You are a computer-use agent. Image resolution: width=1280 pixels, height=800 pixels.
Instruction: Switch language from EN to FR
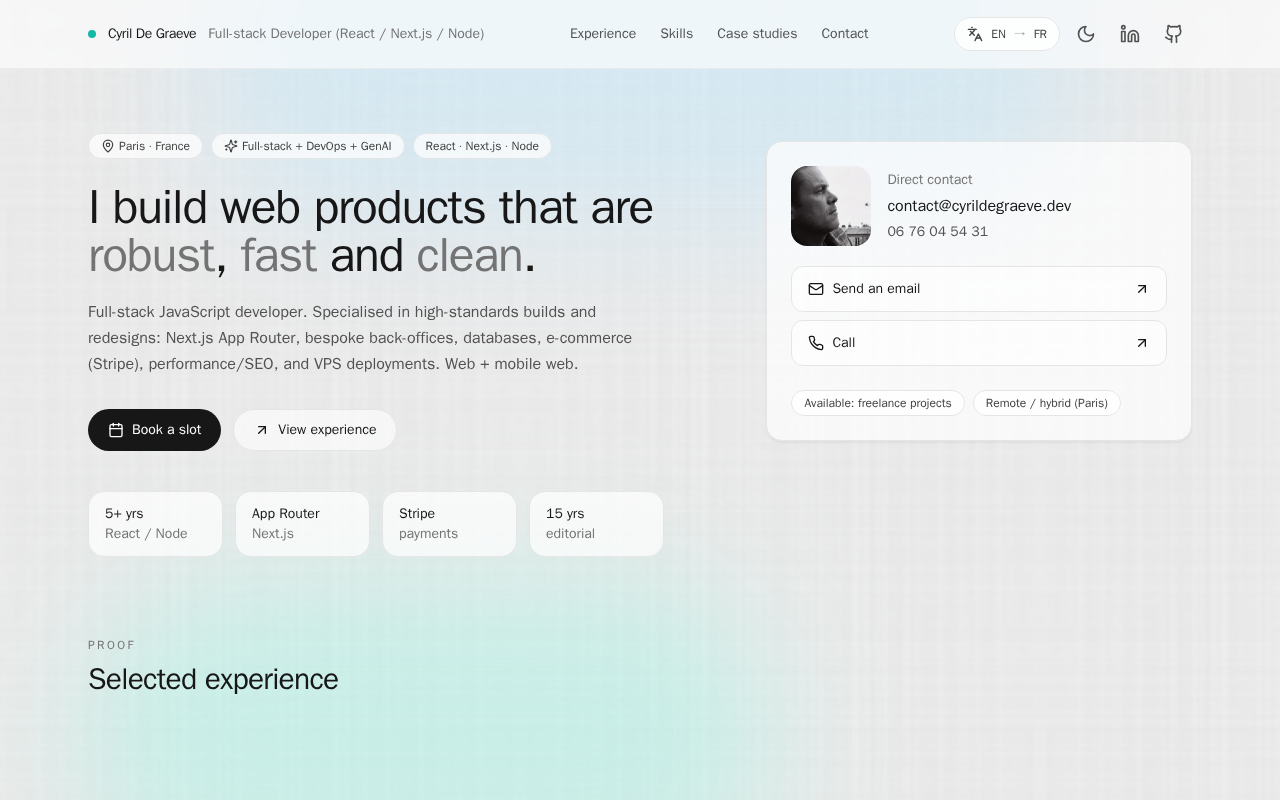click(x=1006, y=34)
